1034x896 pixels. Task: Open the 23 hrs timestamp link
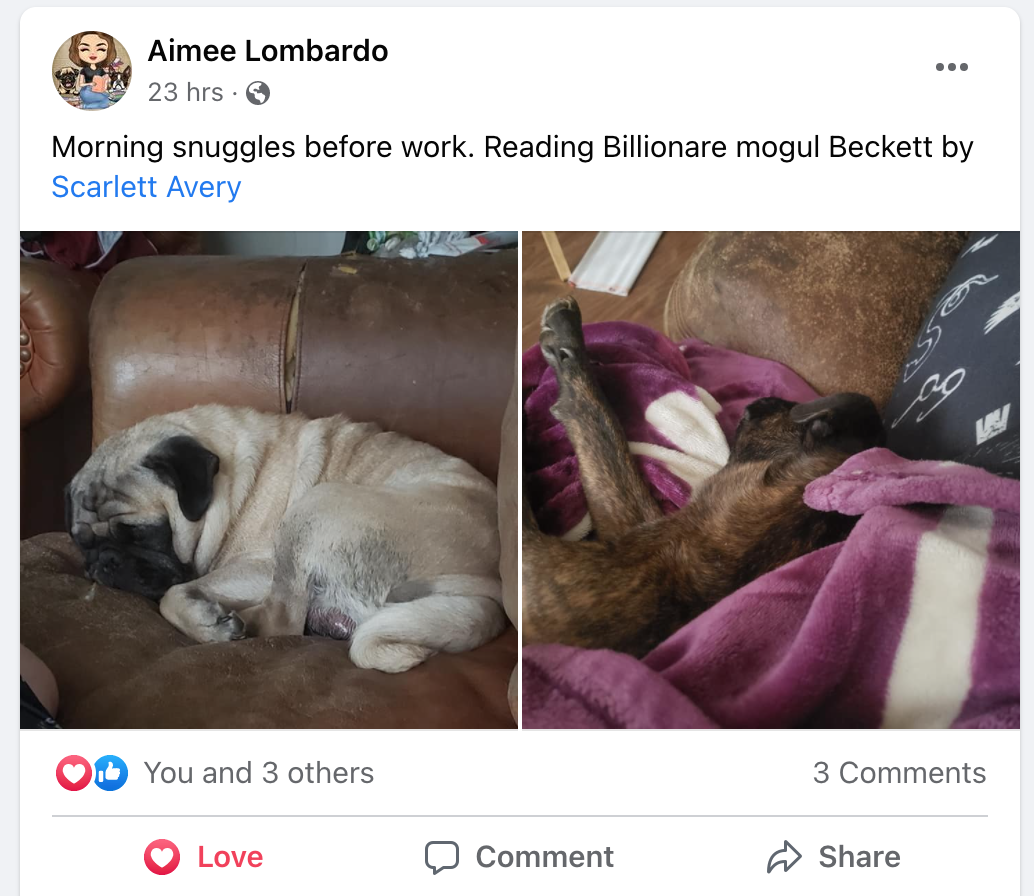click(x=185, y=92)
